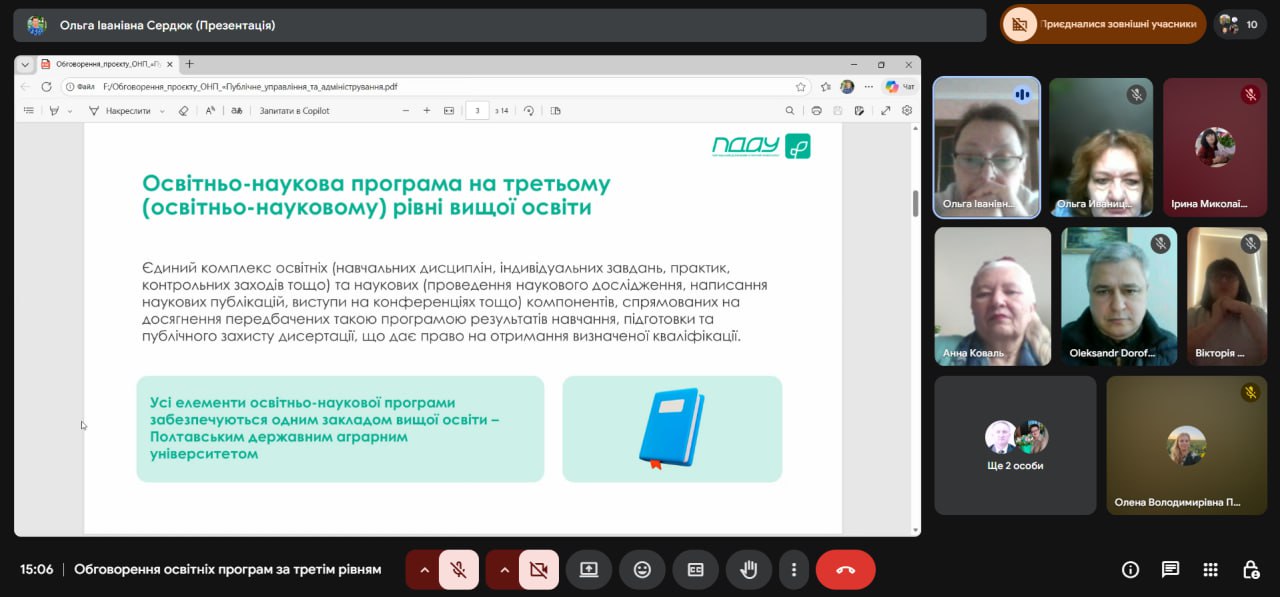The width and height of the screenshot is (1280, 597).
Task: Click the PDF vertical scrollbar thumb
Action: coord(915,204)
